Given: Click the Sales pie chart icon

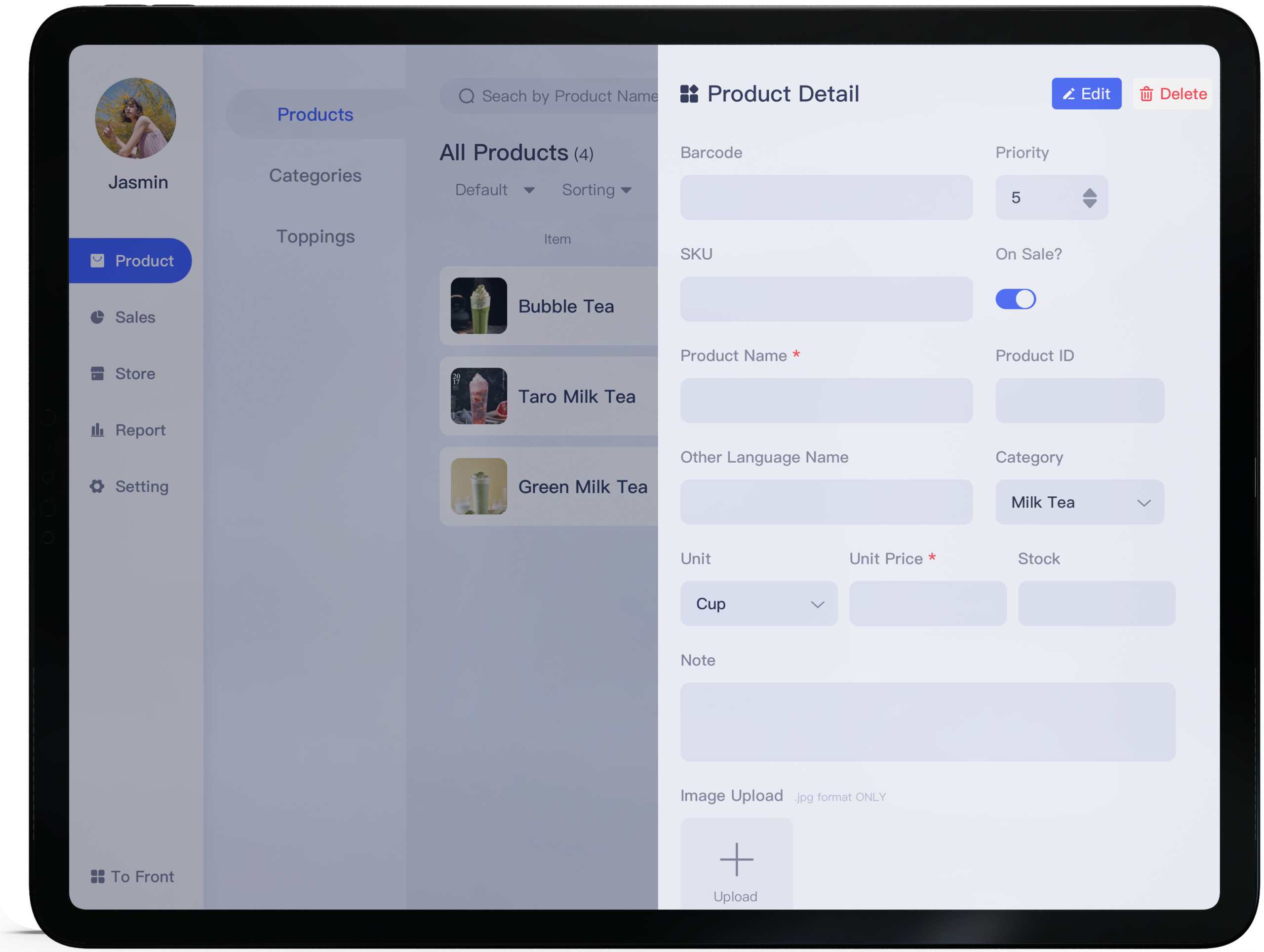Looking at the screenshot, I should click(97, 317).
